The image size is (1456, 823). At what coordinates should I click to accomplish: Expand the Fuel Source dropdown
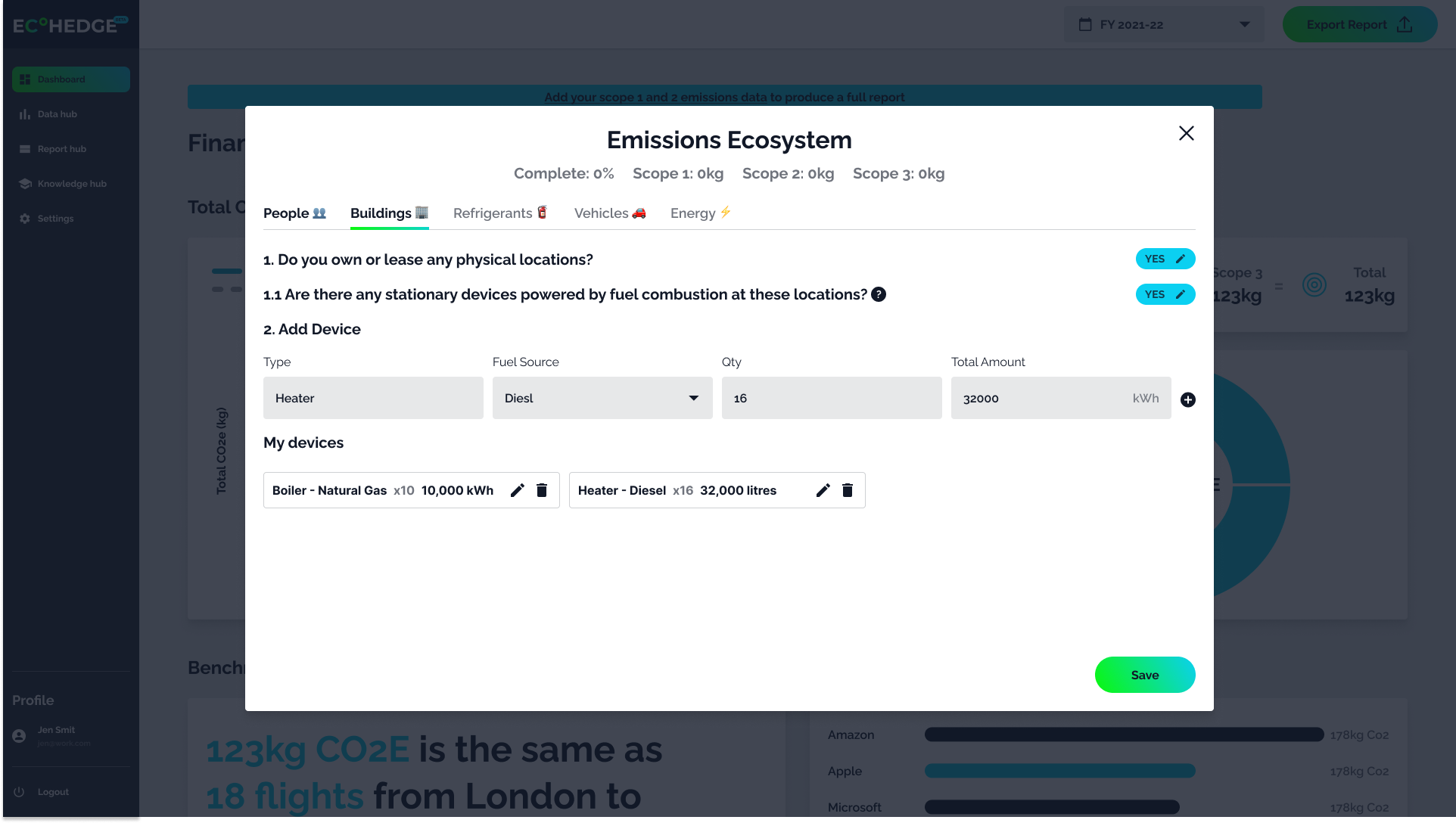click(602, 398)
